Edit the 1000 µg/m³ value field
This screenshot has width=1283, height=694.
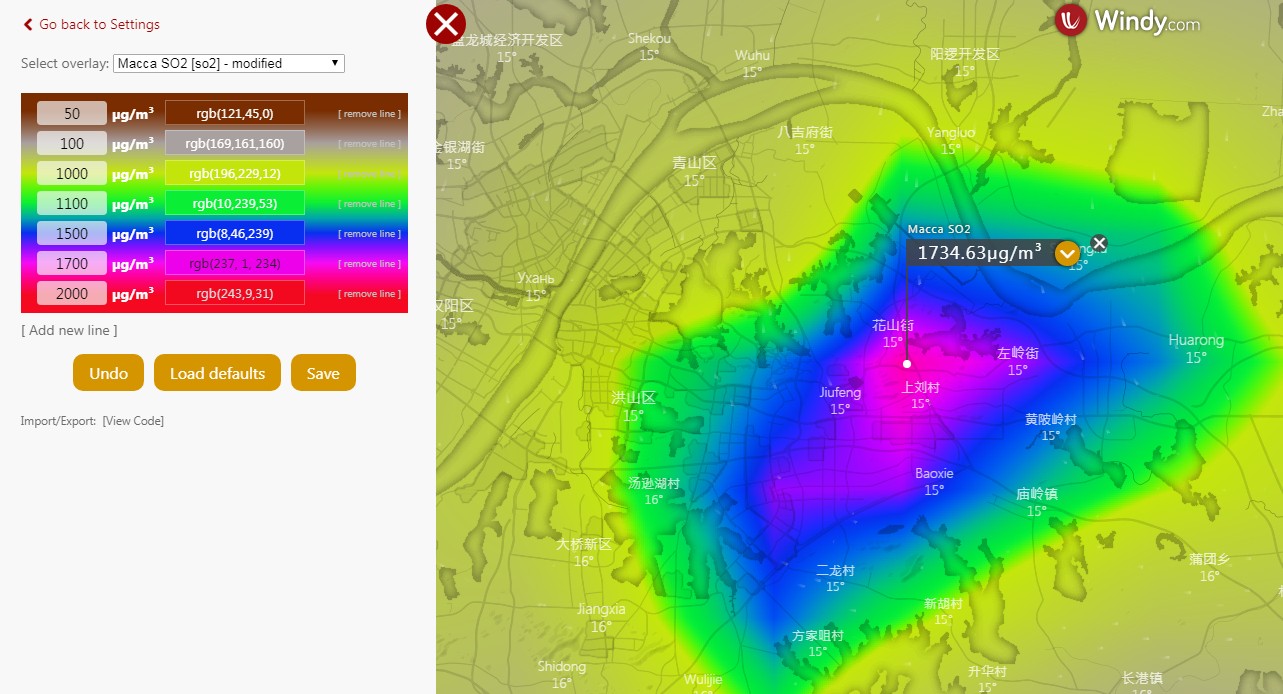tap(72, 173)
